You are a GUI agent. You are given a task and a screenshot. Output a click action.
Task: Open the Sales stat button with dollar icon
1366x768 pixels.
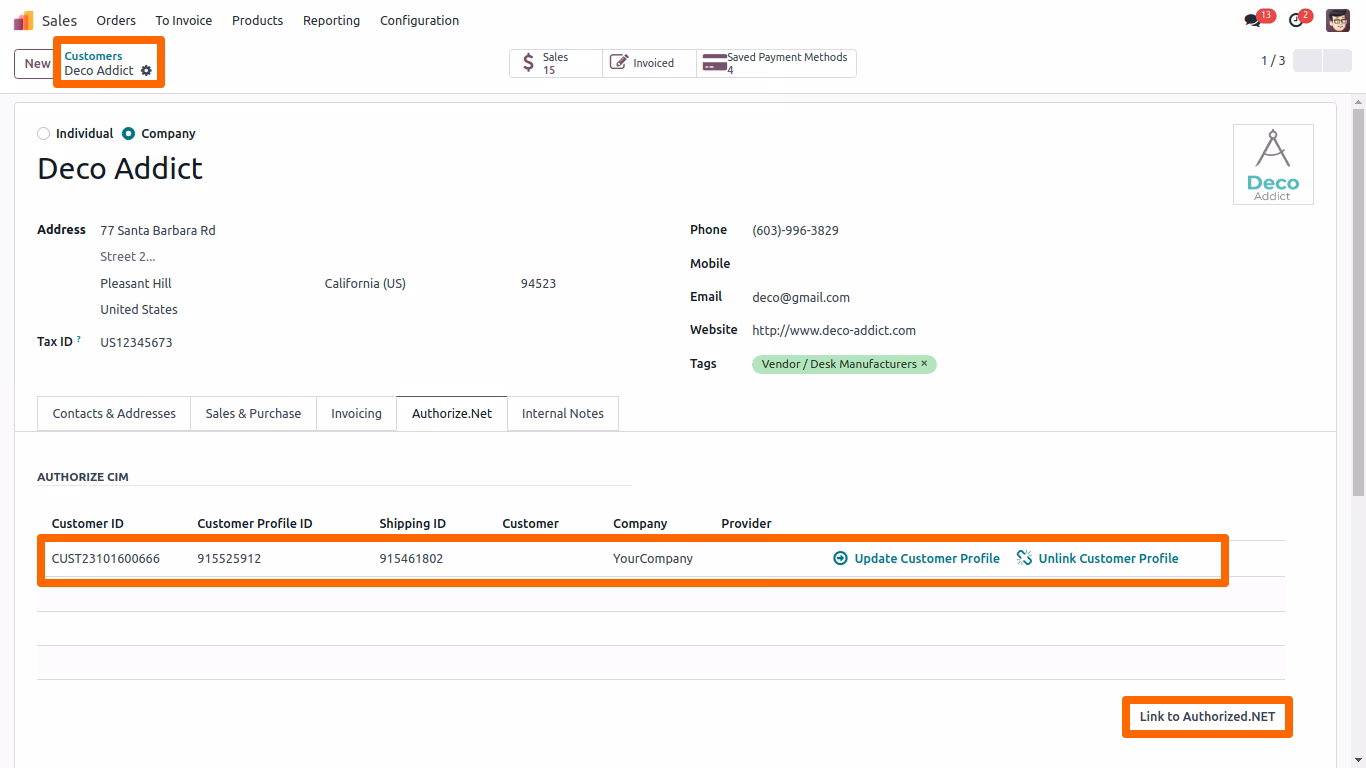[556, 63]
